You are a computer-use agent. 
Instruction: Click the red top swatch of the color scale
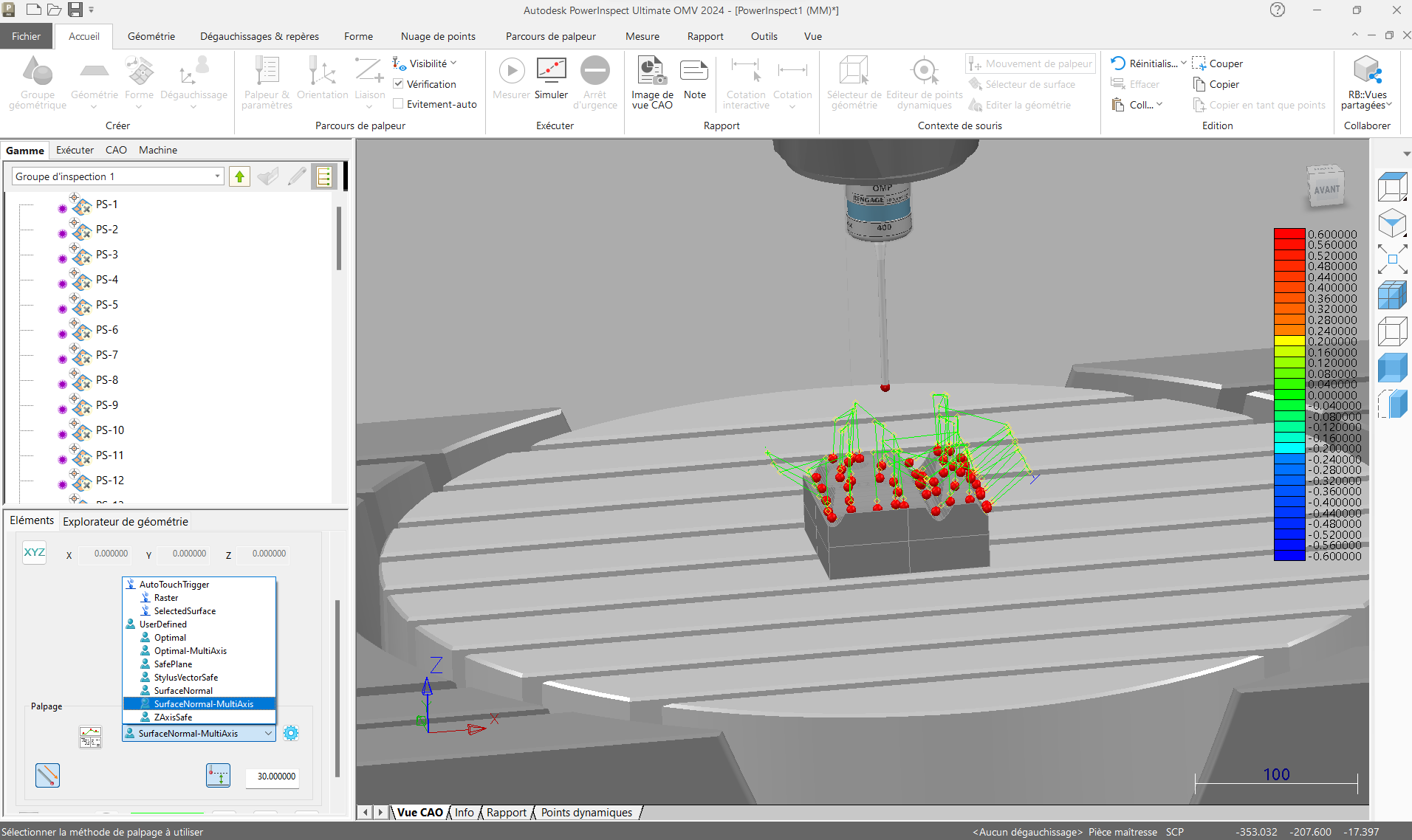(x=1289, y=234)
